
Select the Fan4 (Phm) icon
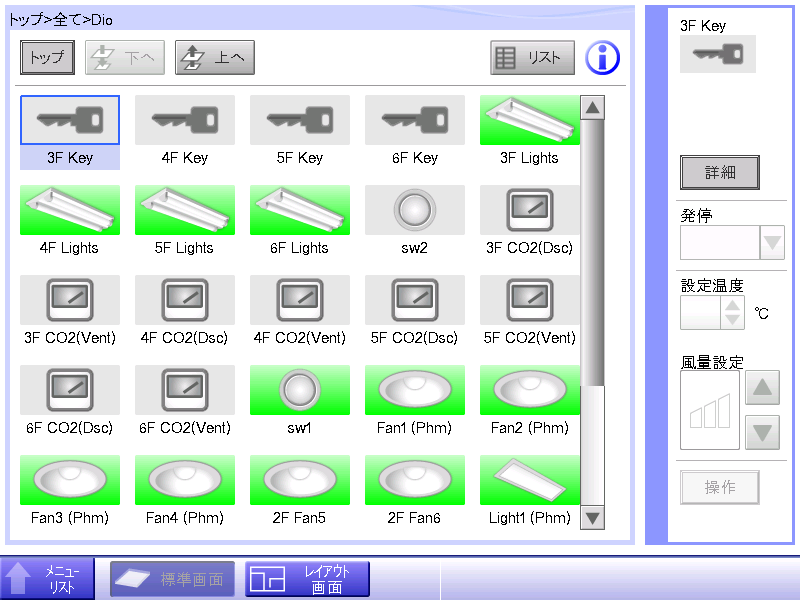185,480
